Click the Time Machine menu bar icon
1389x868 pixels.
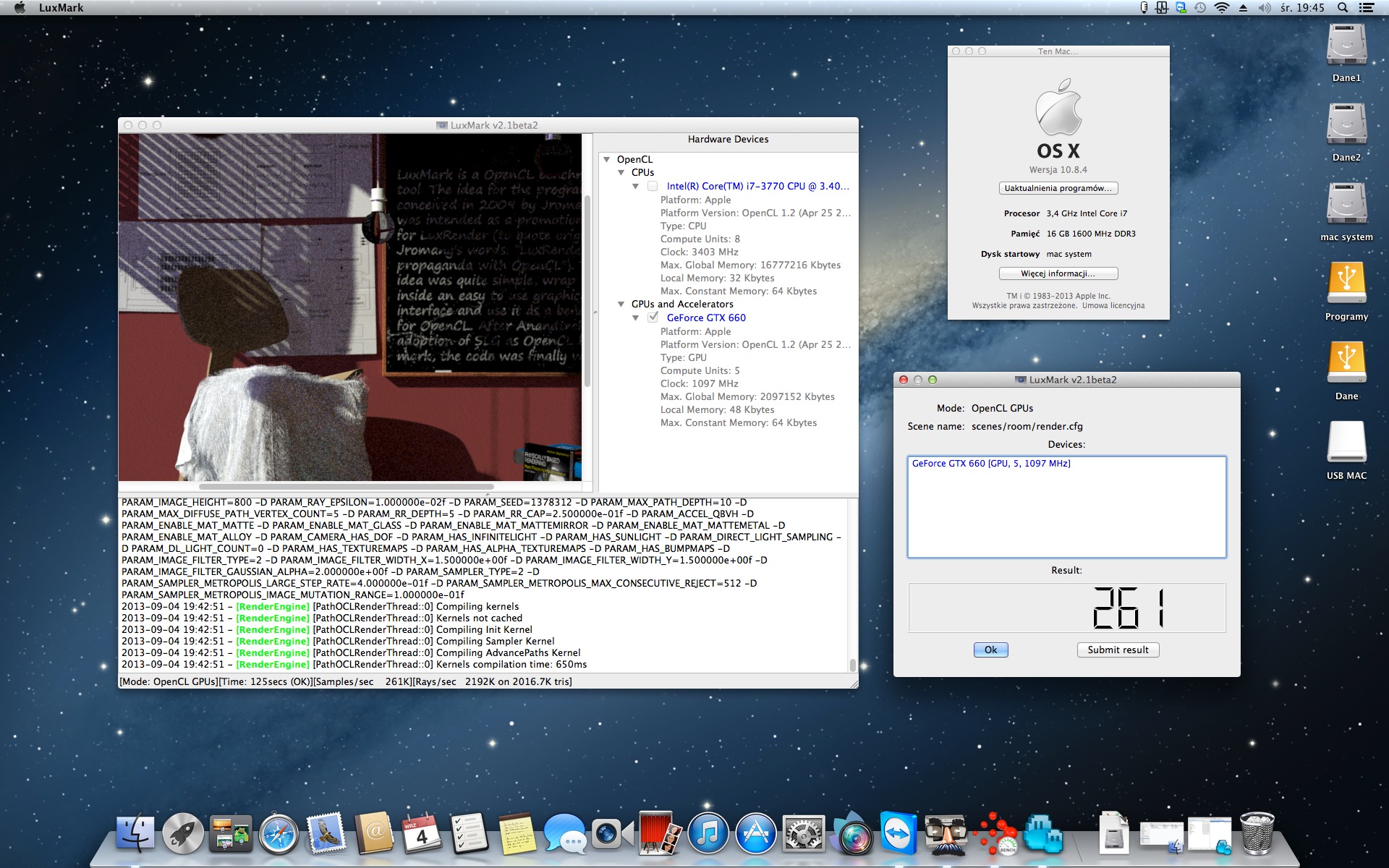point(1200,8)
